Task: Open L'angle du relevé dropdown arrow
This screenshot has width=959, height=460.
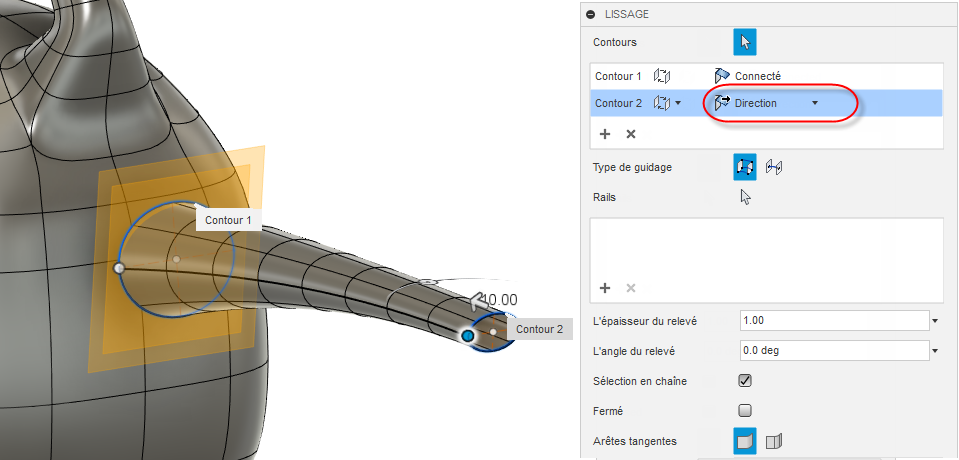Action: point(935,351)
